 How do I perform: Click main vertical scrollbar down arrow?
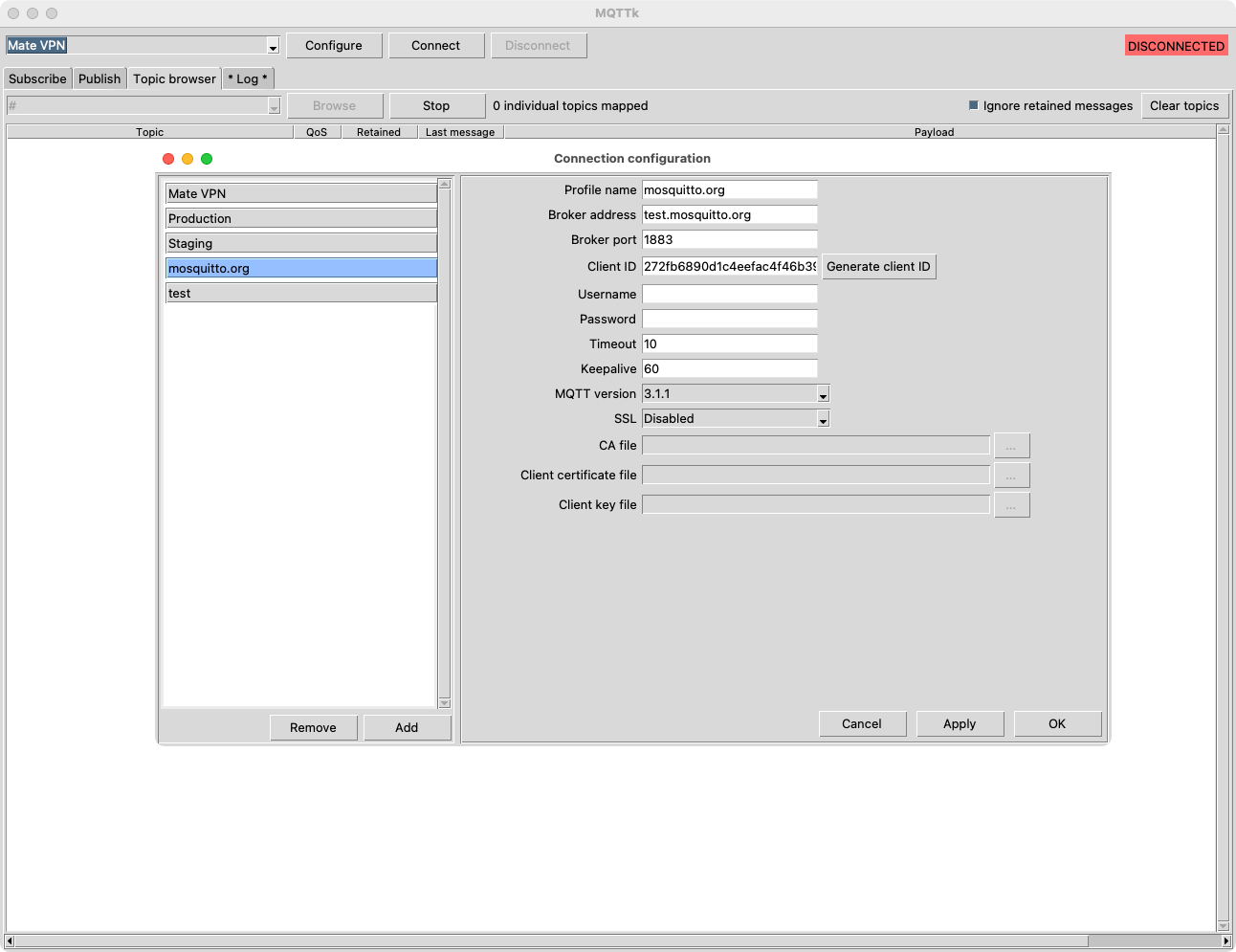coord(1223,925)
